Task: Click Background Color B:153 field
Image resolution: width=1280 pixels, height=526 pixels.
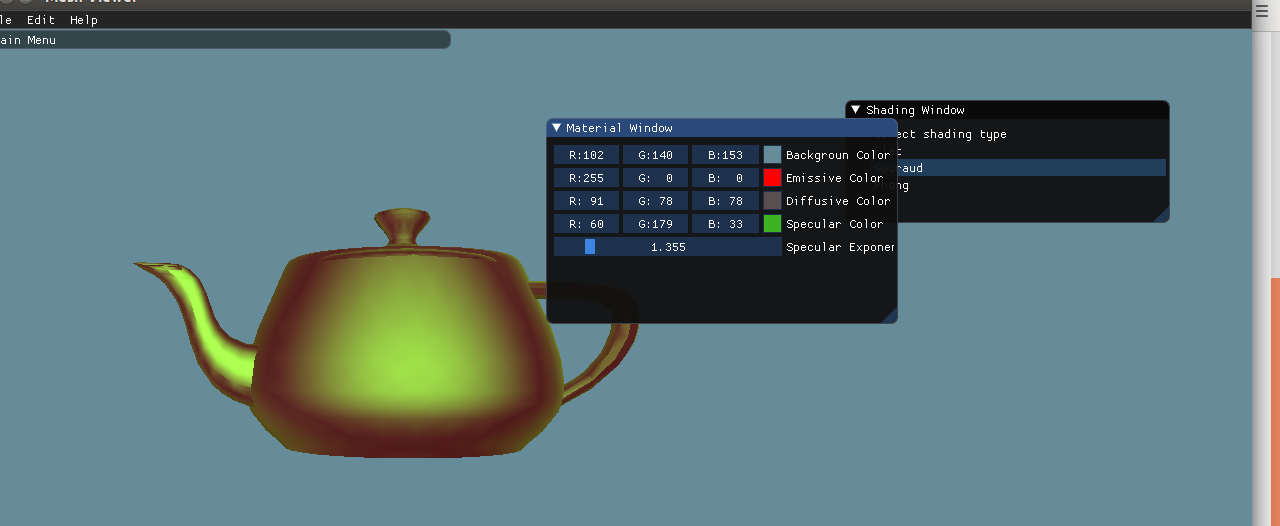Action: [x=725, y=155]
